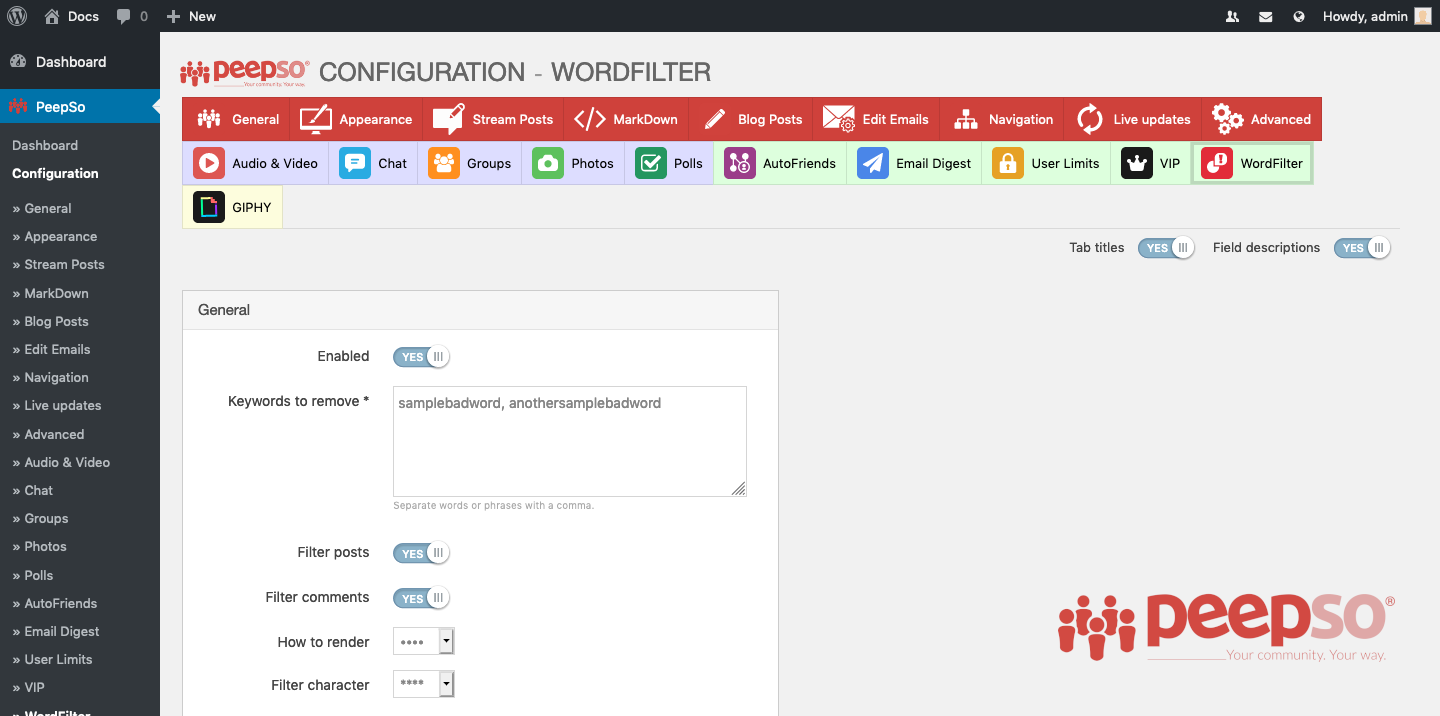
Task: Click the General tab people icon
Action: pyautogui.click(x=208, y=119)
